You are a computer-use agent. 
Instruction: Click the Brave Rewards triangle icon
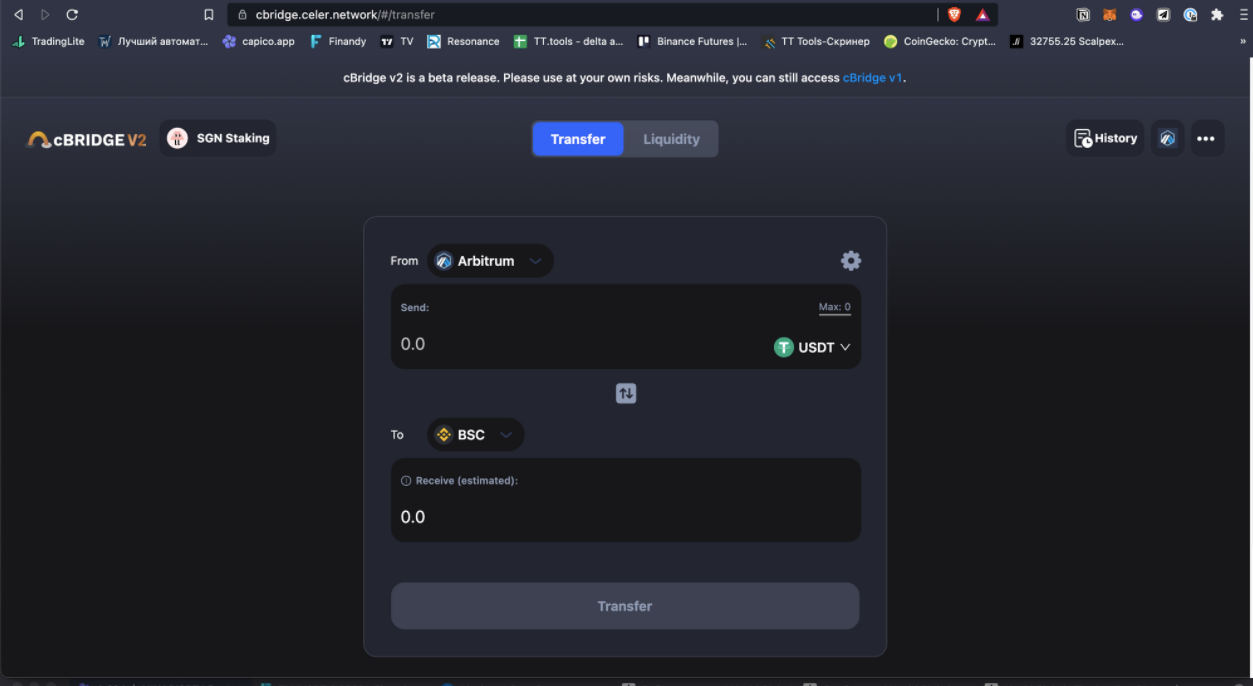tap(983, 15)
